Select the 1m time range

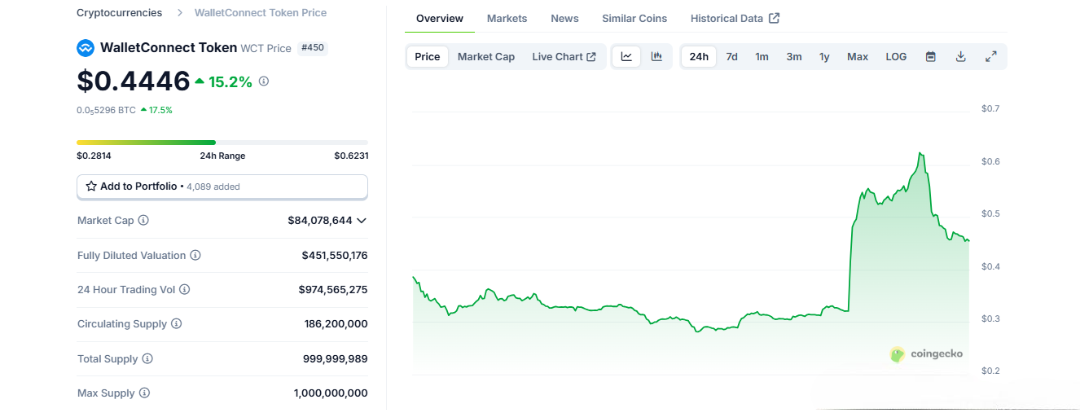(x=762, y=57)
